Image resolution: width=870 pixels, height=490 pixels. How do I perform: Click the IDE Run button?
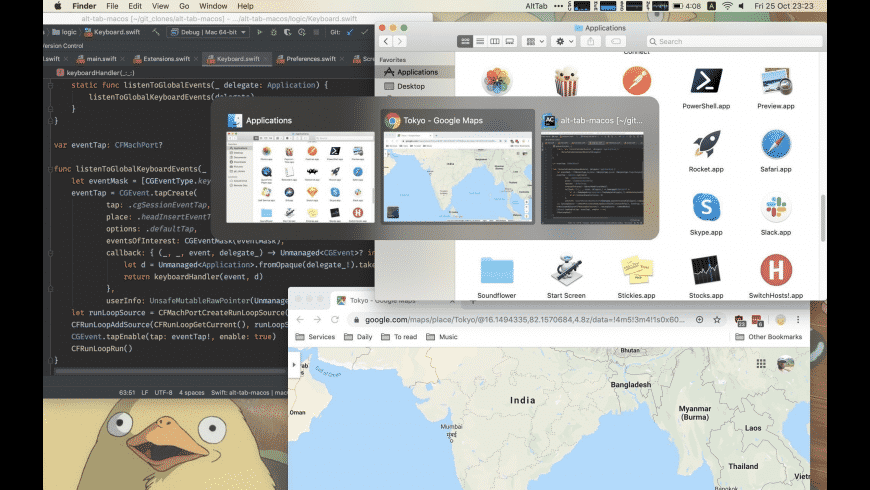pos(259,32)
